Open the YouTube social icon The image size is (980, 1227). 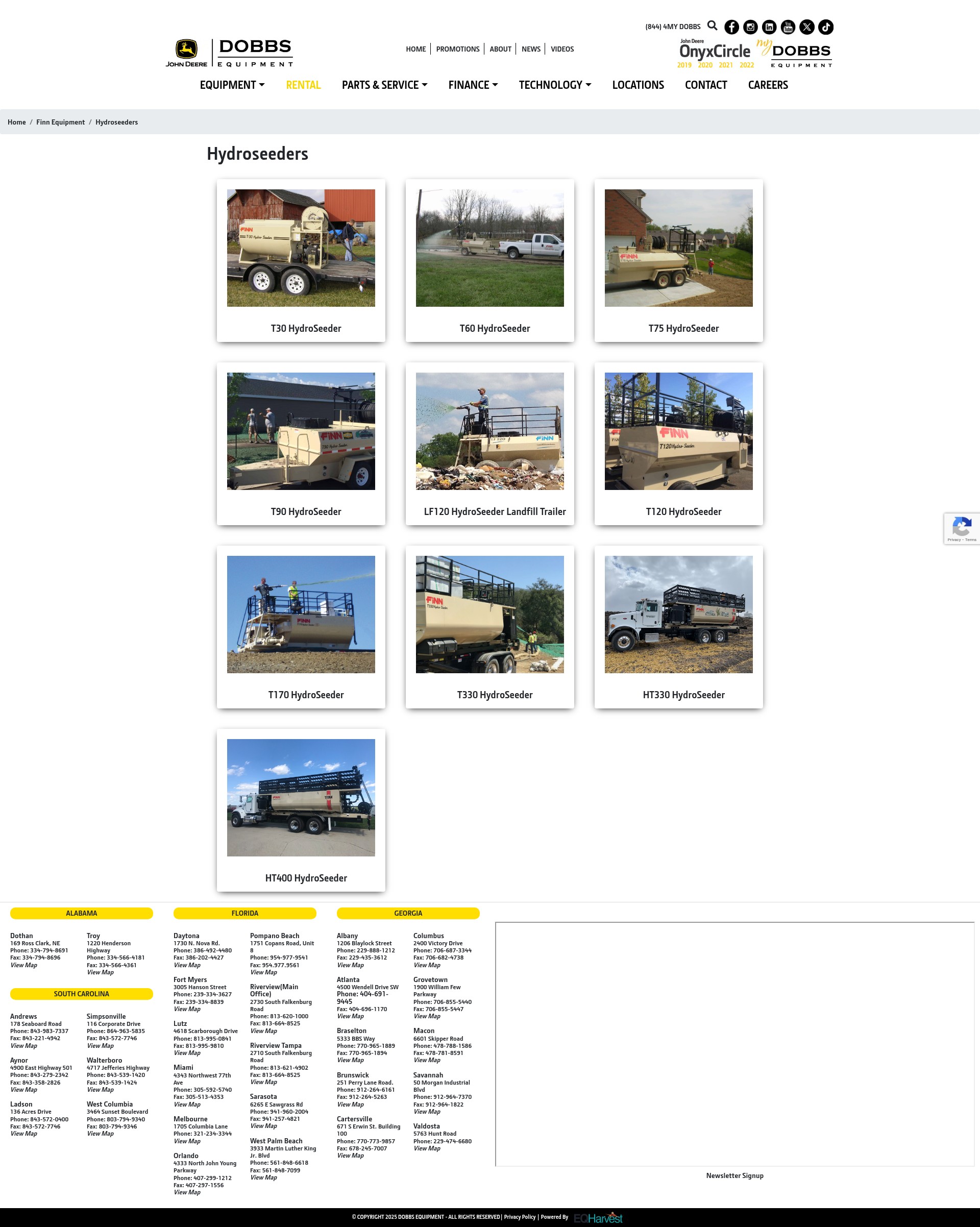click(x=788, y=27)
